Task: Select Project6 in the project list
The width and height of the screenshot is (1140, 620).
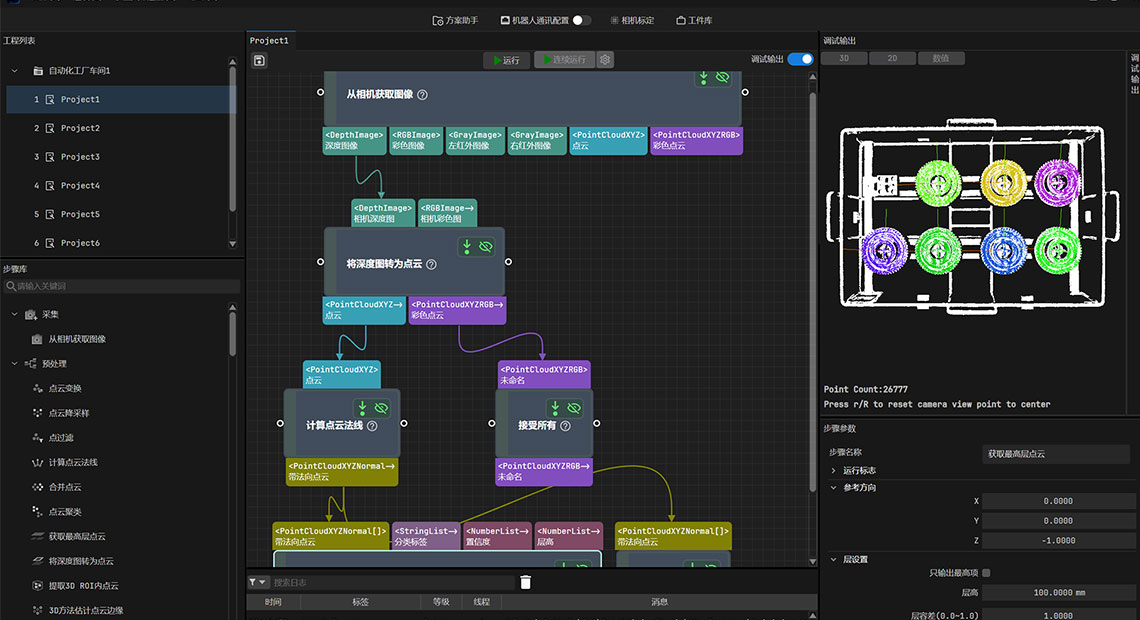Action: coord(121,243)
